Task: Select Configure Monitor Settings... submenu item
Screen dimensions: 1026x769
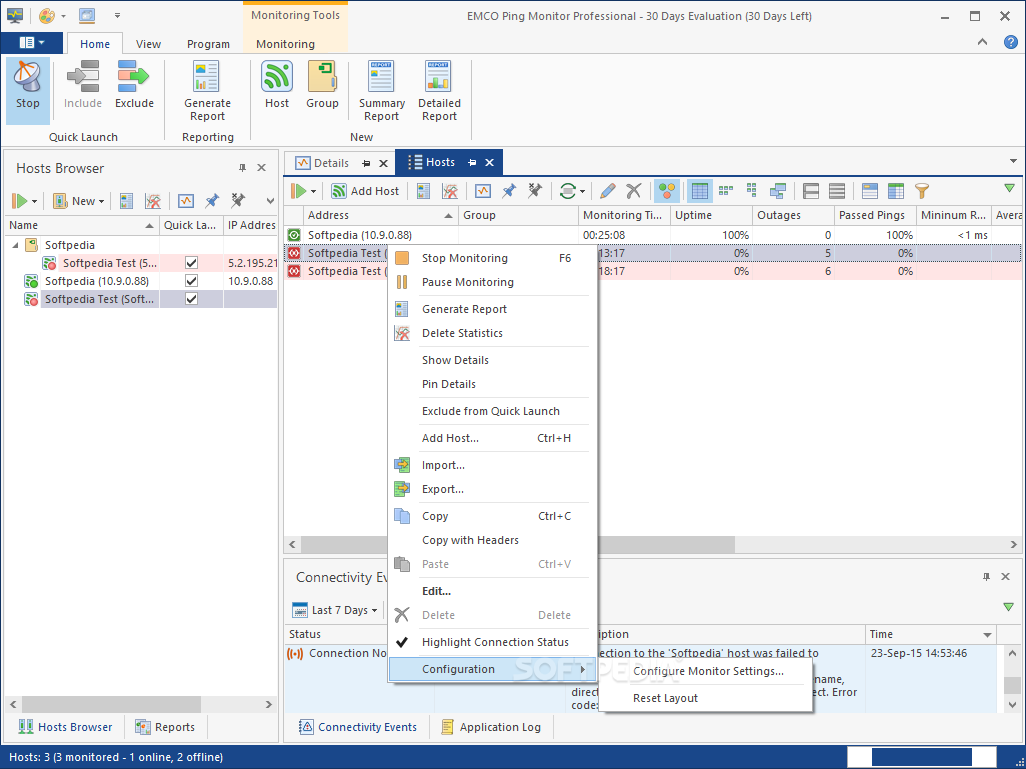Action: click(707, 671)
